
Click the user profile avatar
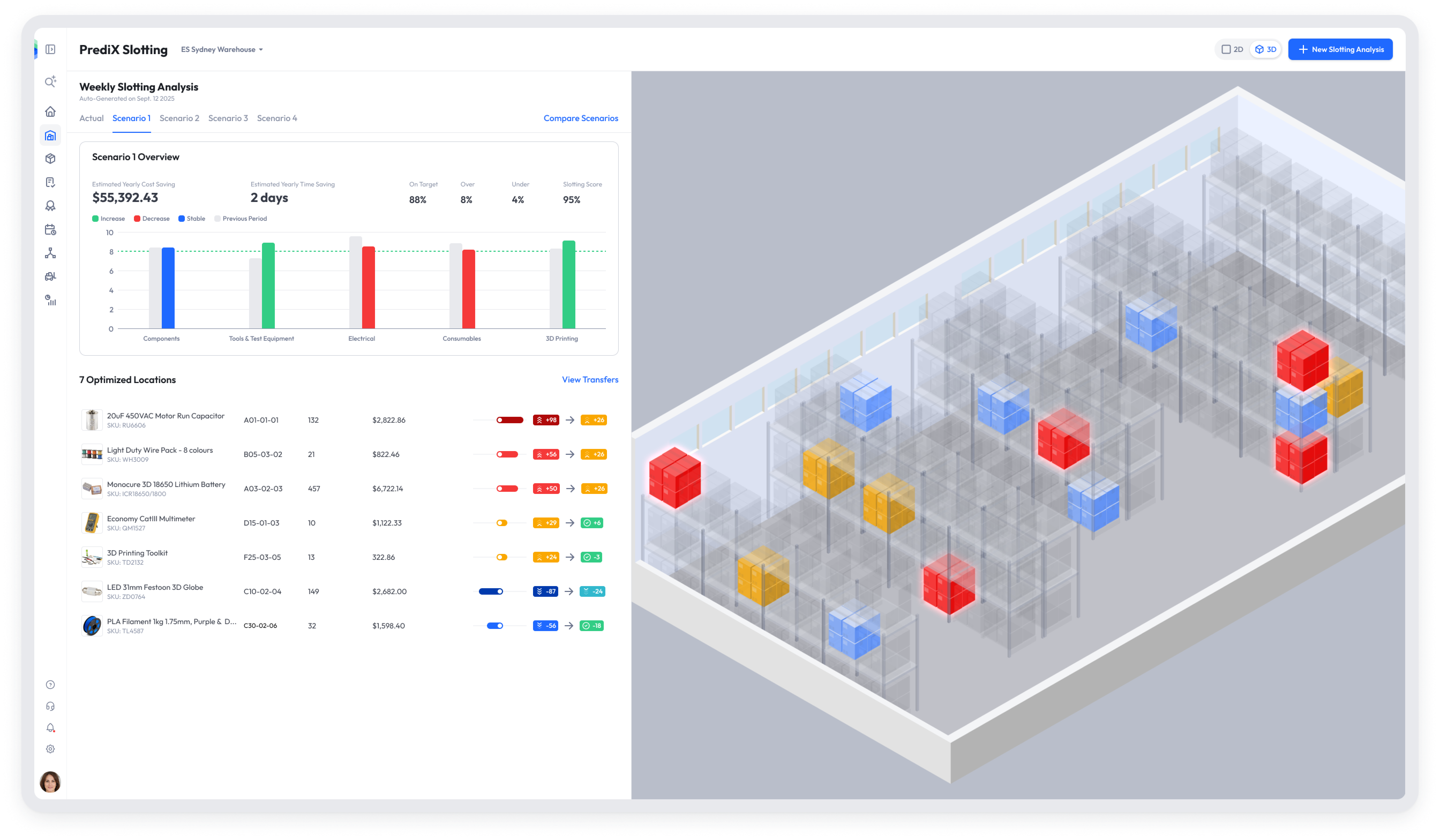point(50,782)
